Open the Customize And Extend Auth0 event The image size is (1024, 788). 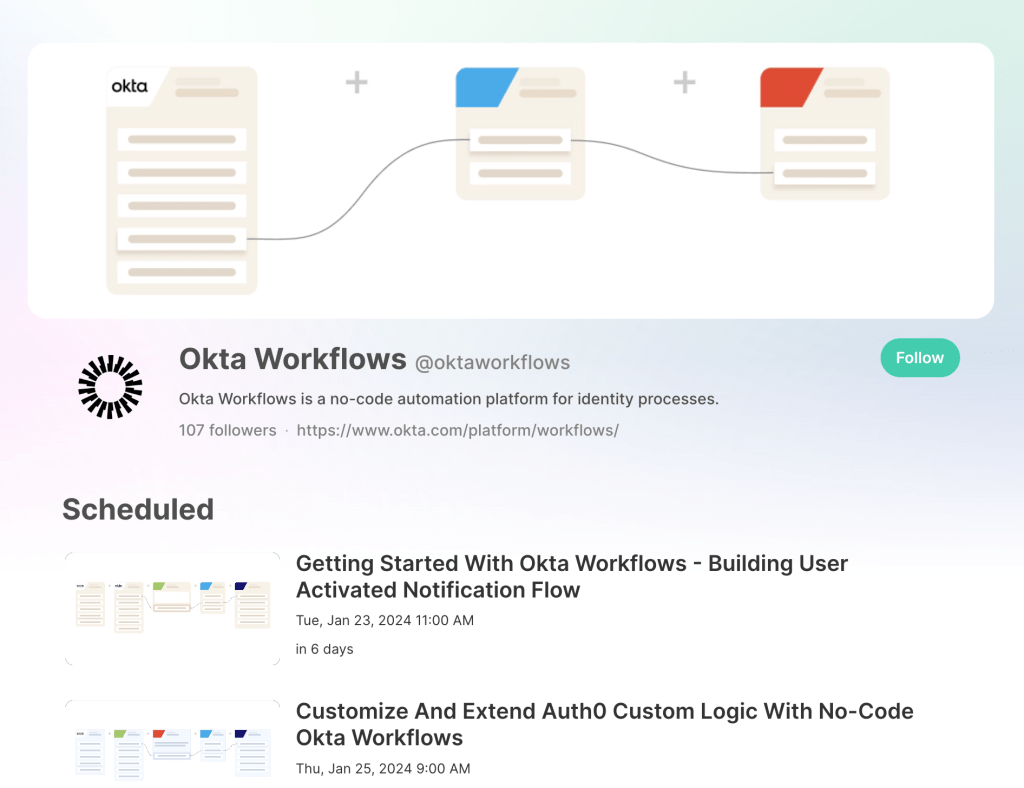tap(604, 724)
